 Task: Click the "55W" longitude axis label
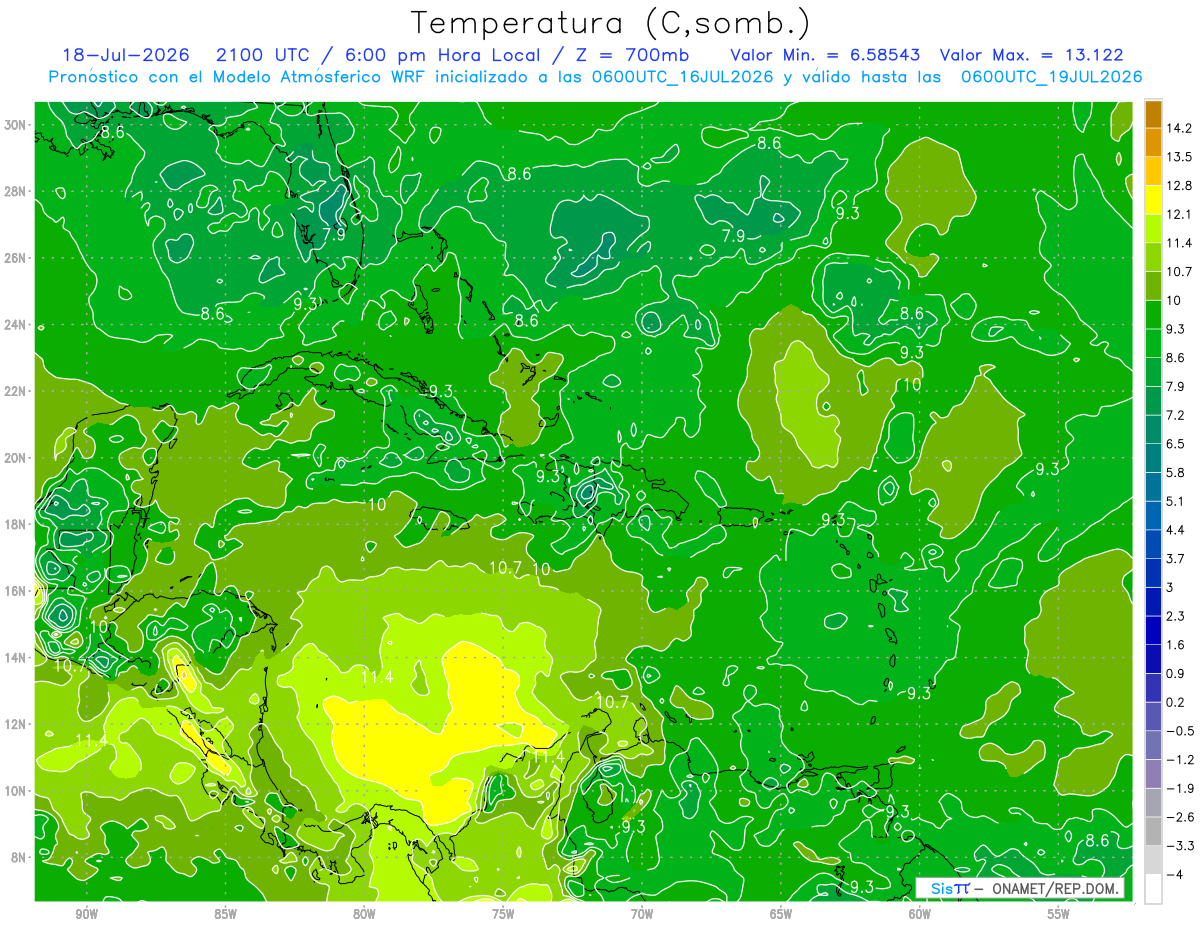pos(1059,914)
